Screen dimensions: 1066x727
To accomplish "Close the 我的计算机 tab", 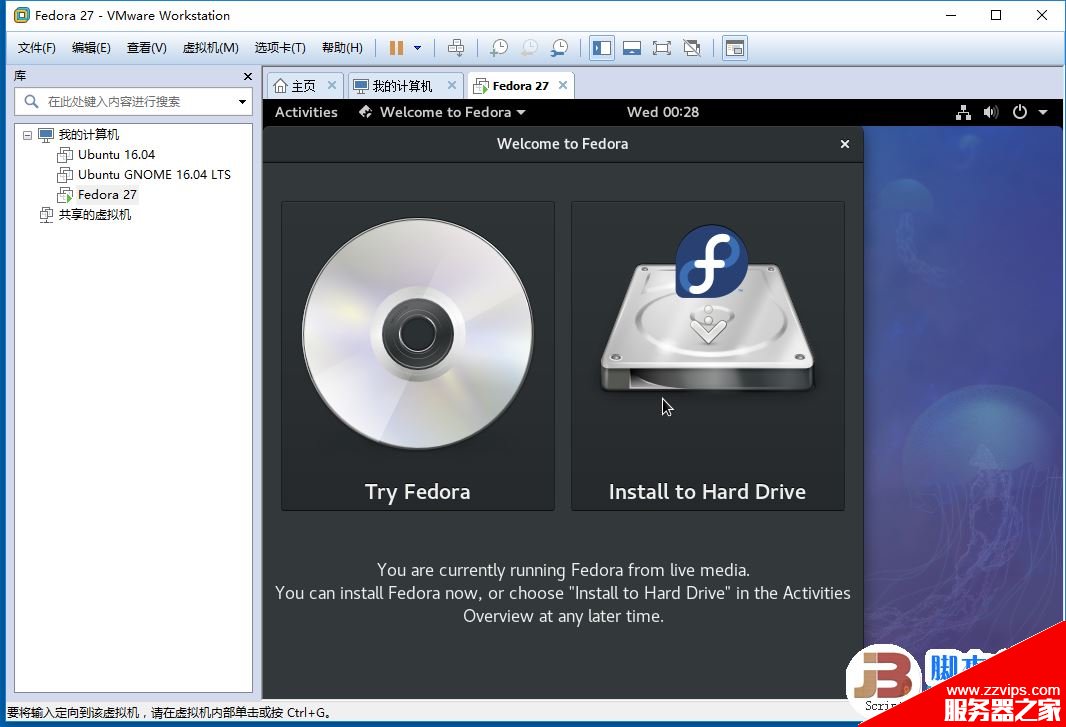I will click(451, 85).
